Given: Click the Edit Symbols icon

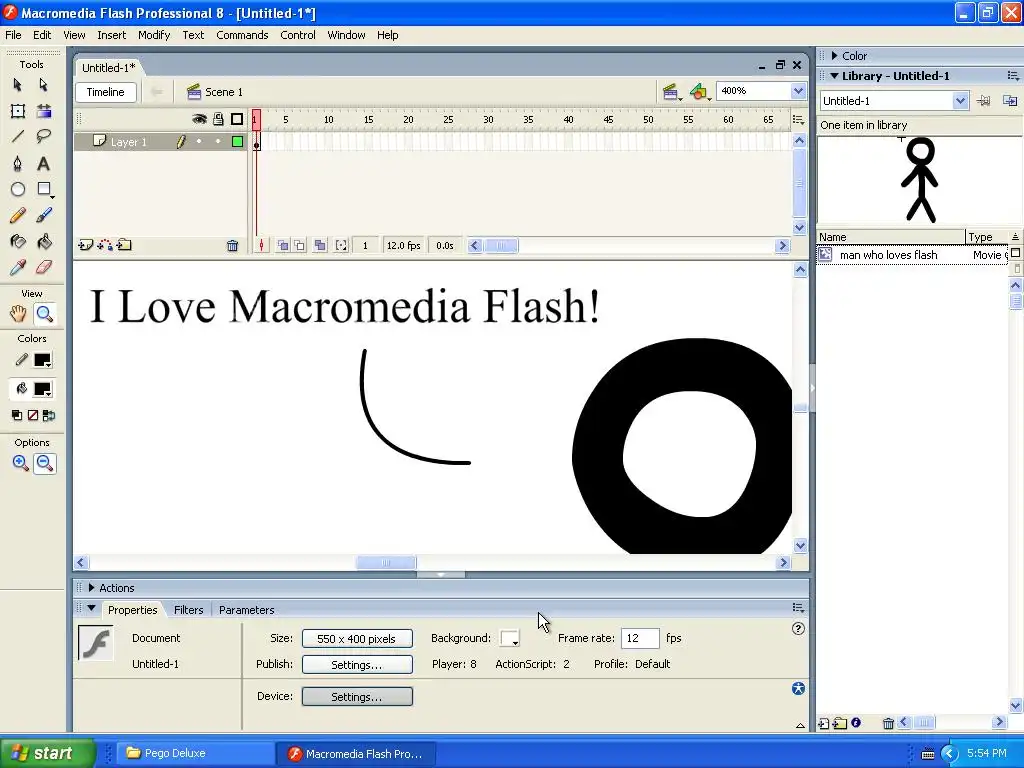Looking at the screenshot, I should [x=699, y=92].
